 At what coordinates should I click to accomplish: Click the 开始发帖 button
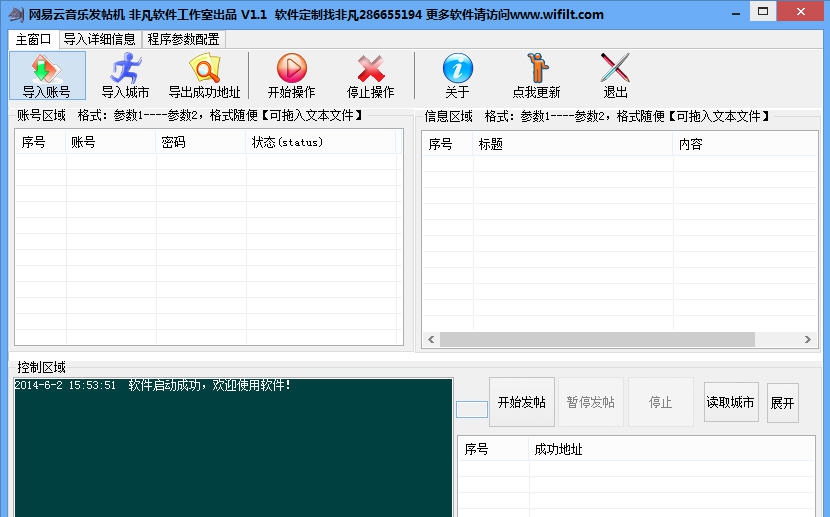click(522, 402)
